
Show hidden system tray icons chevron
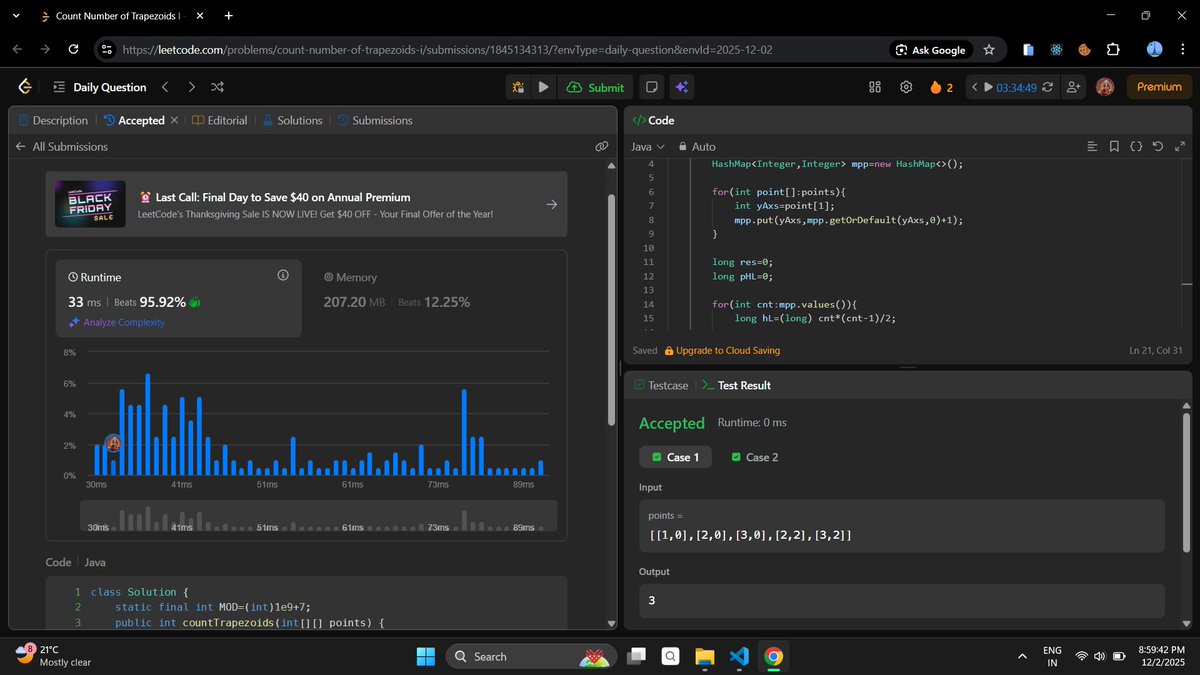click(x=1022, y=657)
